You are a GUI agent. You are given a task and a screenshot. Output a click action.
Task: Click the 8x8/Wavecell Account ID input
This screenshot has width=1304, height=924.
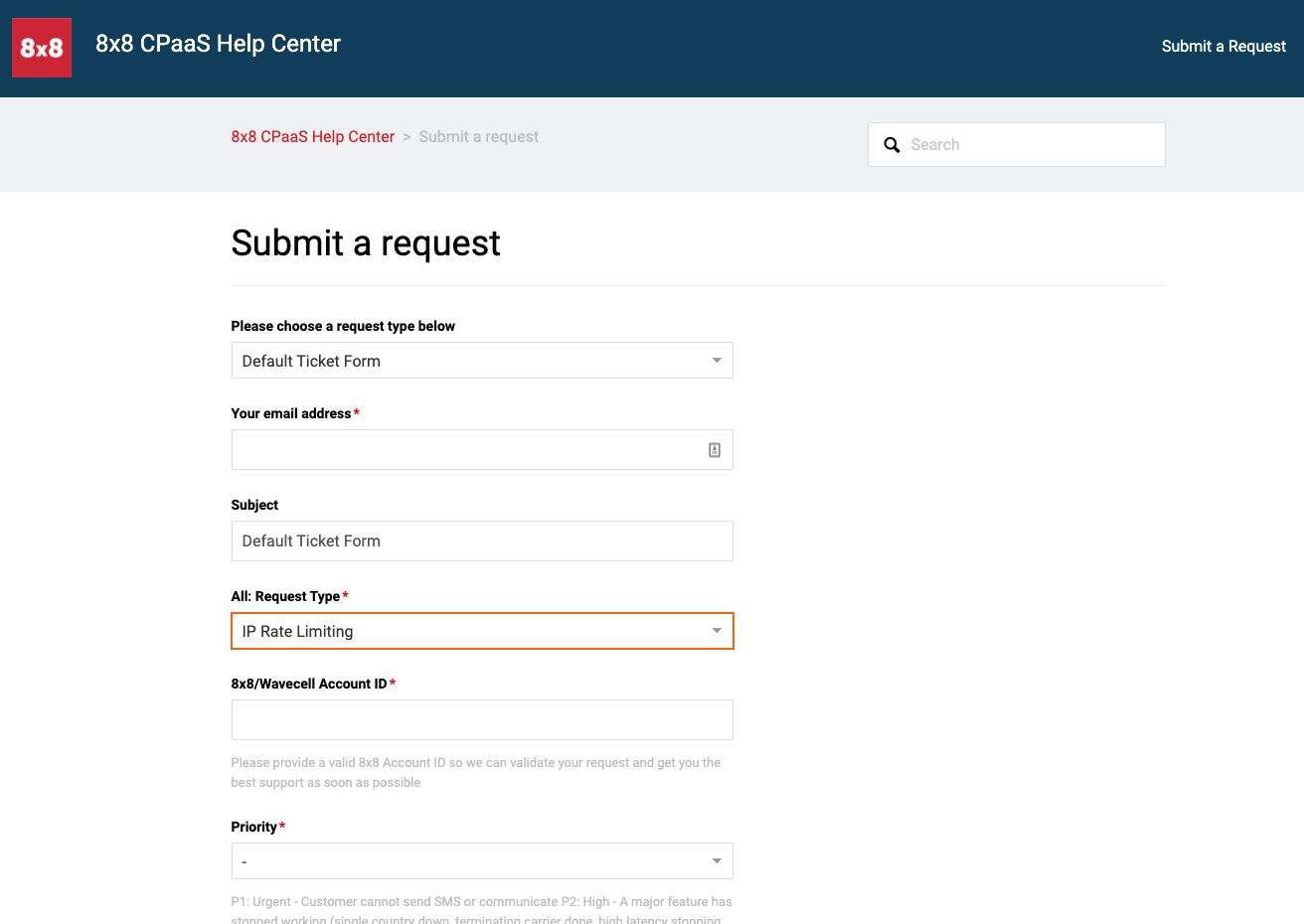[x=482, y=720]
